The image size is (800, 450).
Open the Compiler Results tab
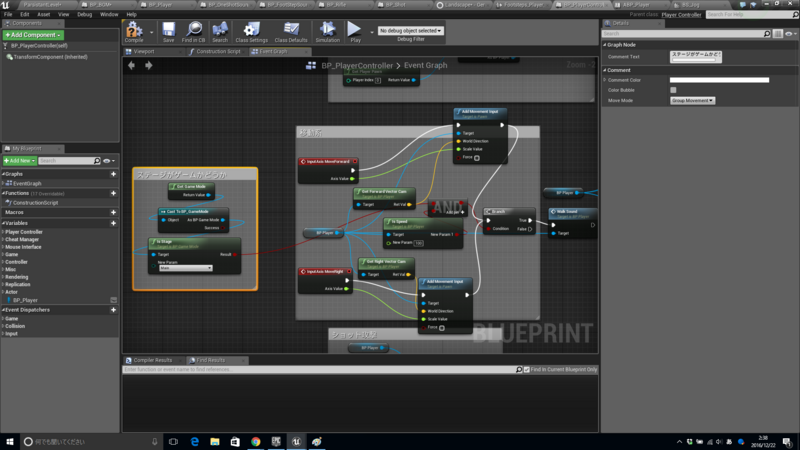152,360
